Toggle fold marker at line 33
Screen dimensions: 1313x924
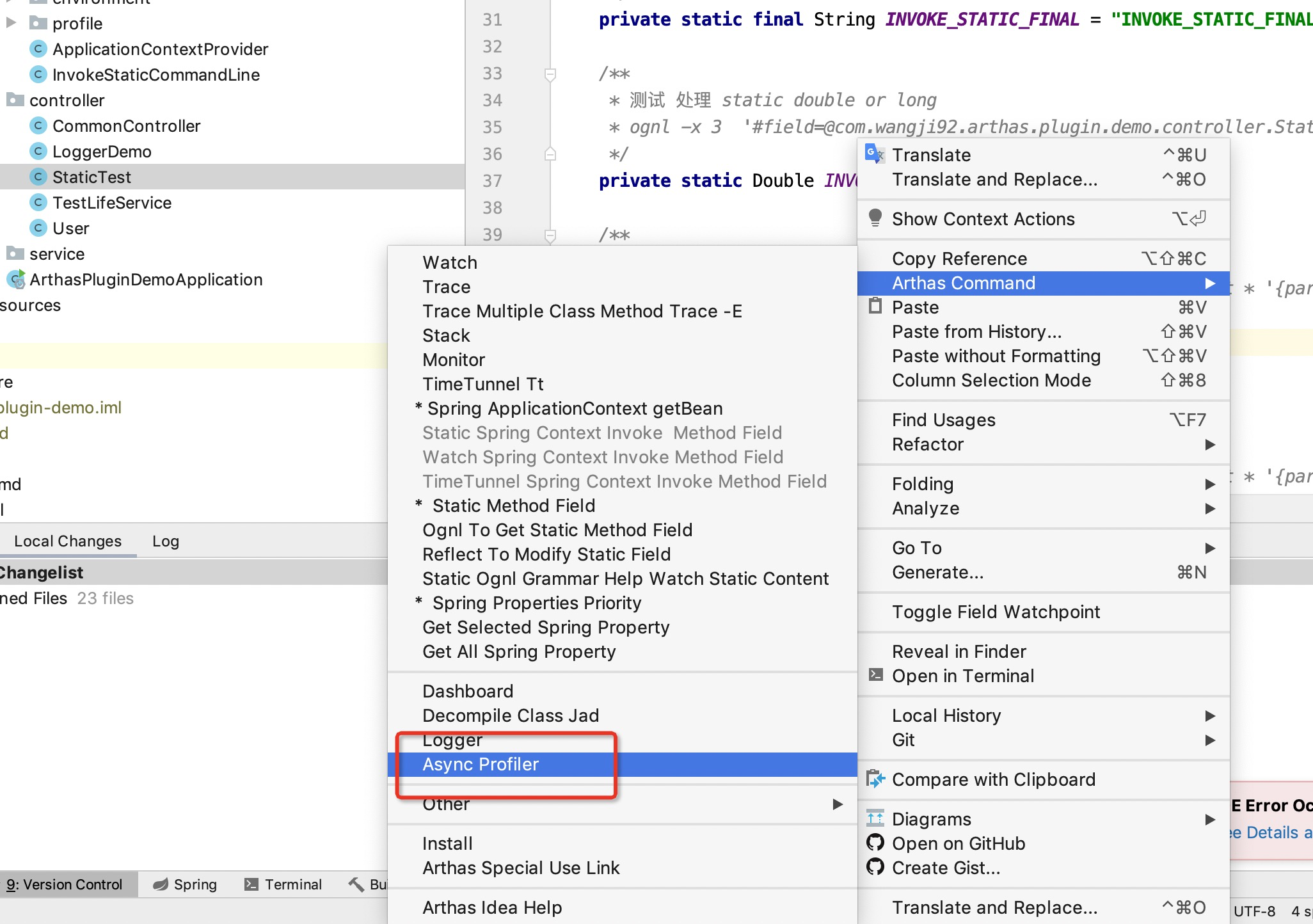(x=550, y=74)
